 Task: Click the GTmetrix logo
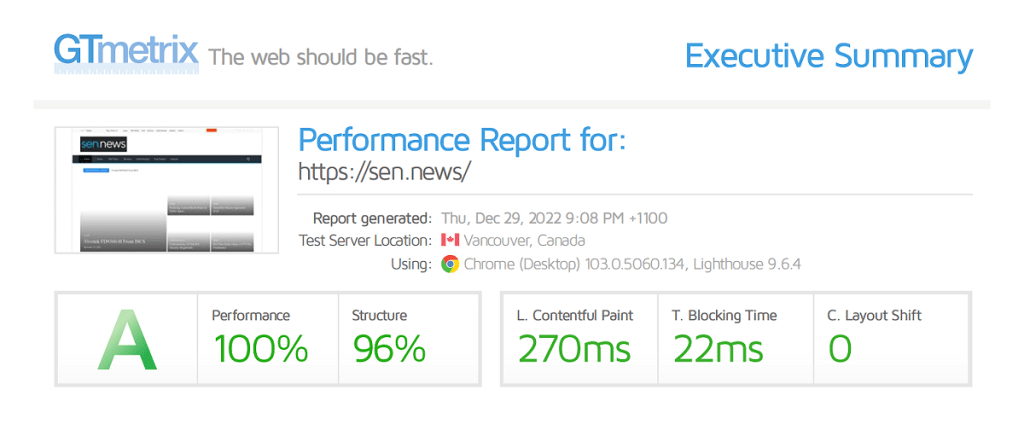pyautogui.click(x=126, y=51)
